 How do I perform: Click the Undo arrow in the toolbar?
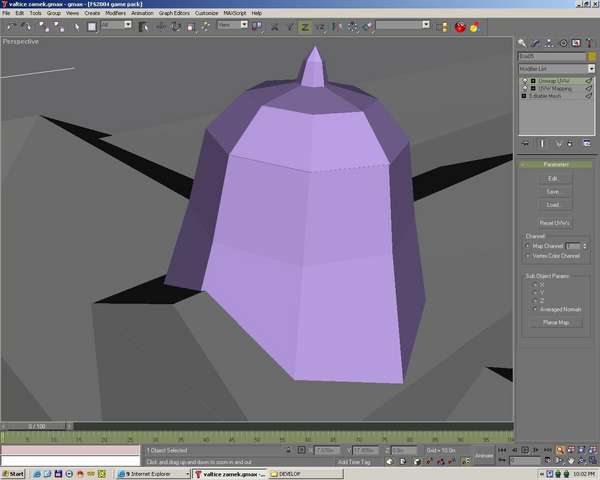click(x=11, y=27)
